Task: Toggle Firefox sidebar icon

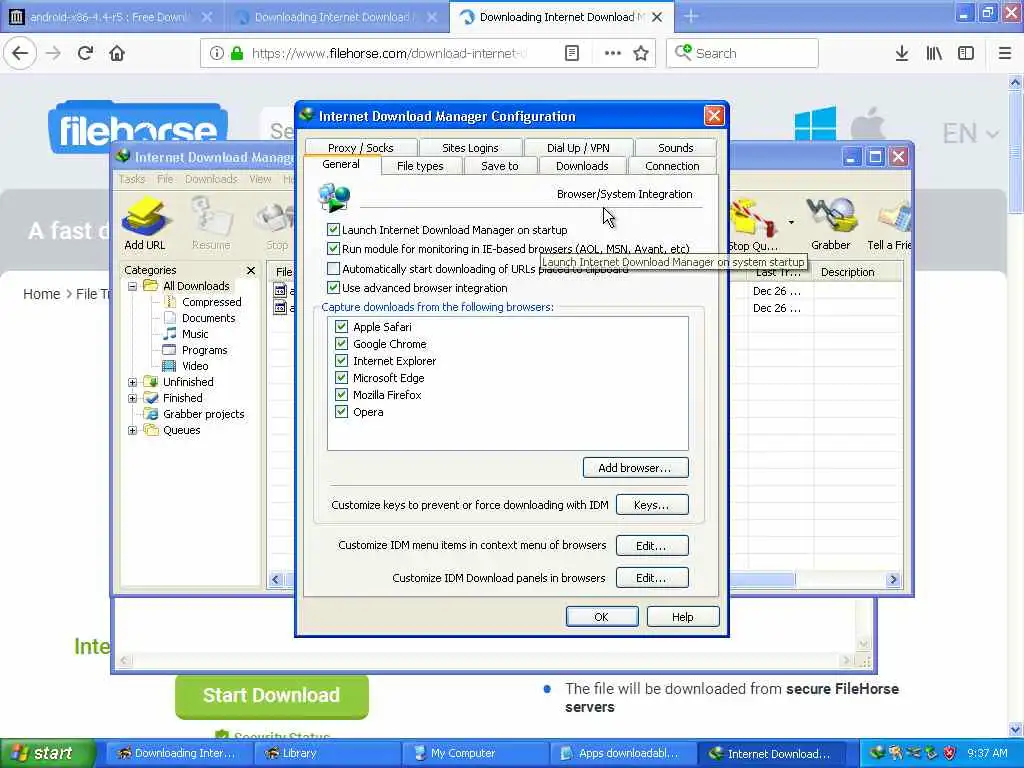Action: tap(966, 54)
